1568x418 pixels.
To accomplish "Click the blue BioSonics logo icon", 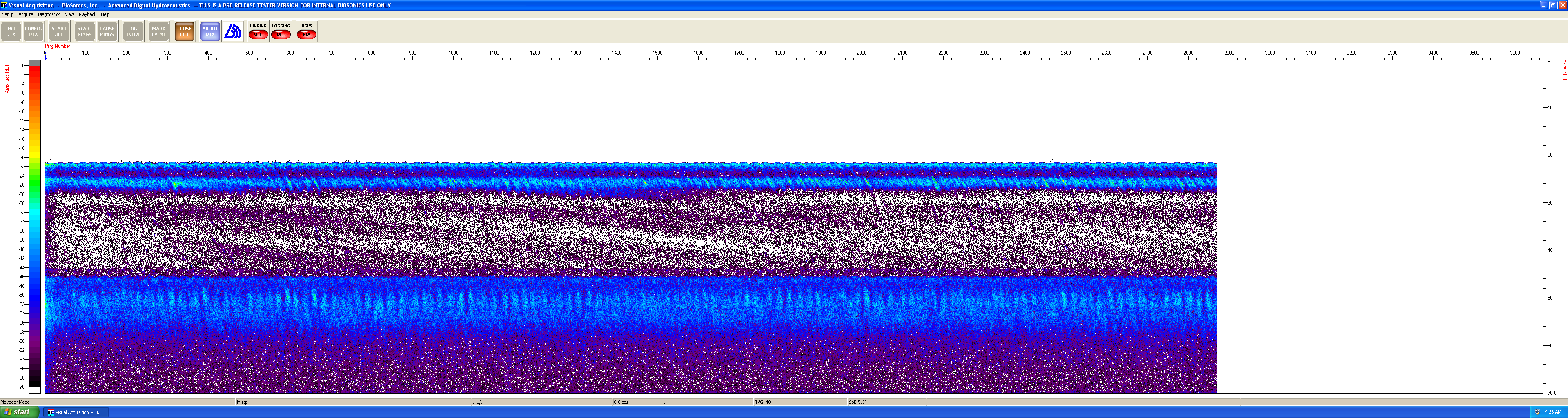I will 232,31.
